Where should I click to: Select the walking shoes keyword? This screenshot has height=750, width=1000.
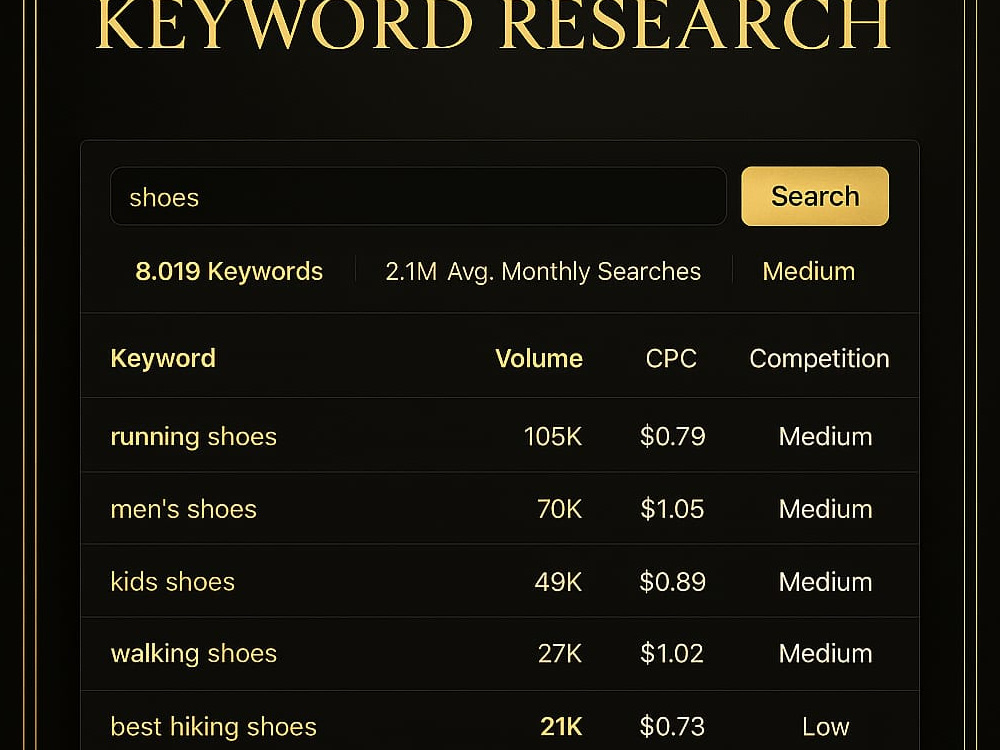(194, 654)
